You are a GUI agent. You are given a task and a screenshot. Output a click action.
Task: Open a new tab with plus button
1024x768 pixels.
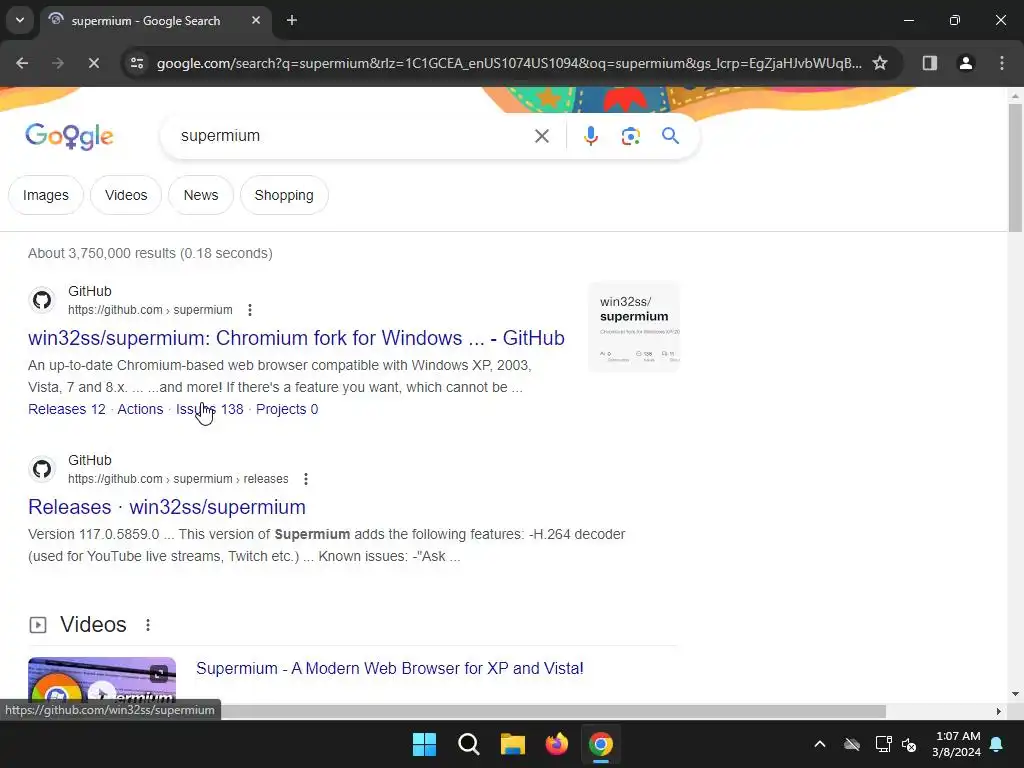point(292,20)
